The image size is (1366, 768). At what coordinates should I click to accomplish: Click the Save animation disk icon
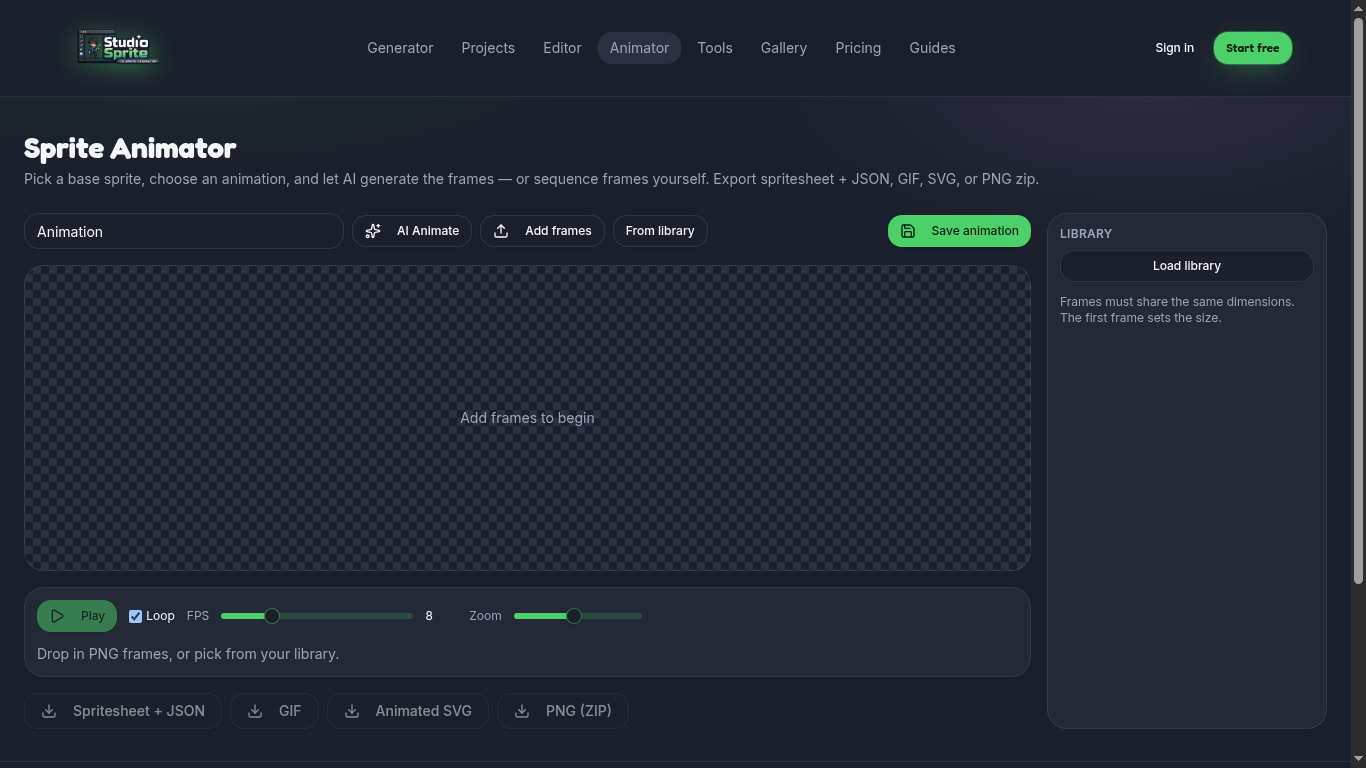(x=908, y=231)
